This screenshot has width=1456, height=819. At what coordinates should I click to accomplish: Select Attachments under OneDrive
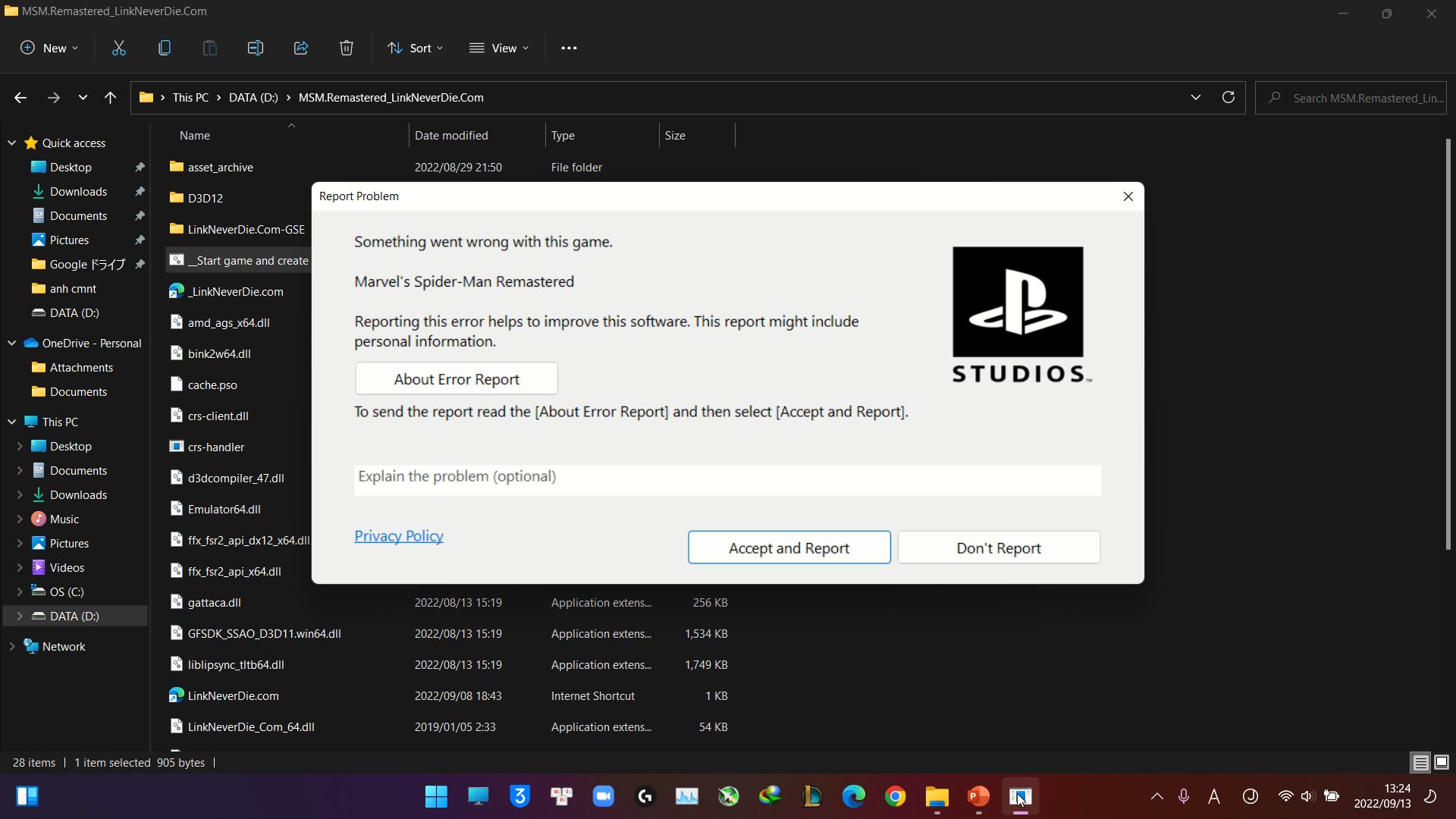click(x=81, y=367)
